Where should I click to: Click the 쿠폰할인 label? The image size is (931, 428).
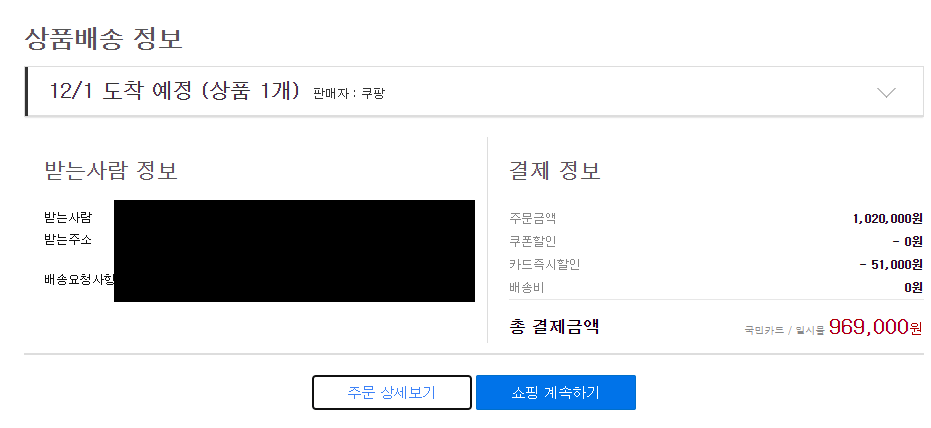tap(533, 242)
